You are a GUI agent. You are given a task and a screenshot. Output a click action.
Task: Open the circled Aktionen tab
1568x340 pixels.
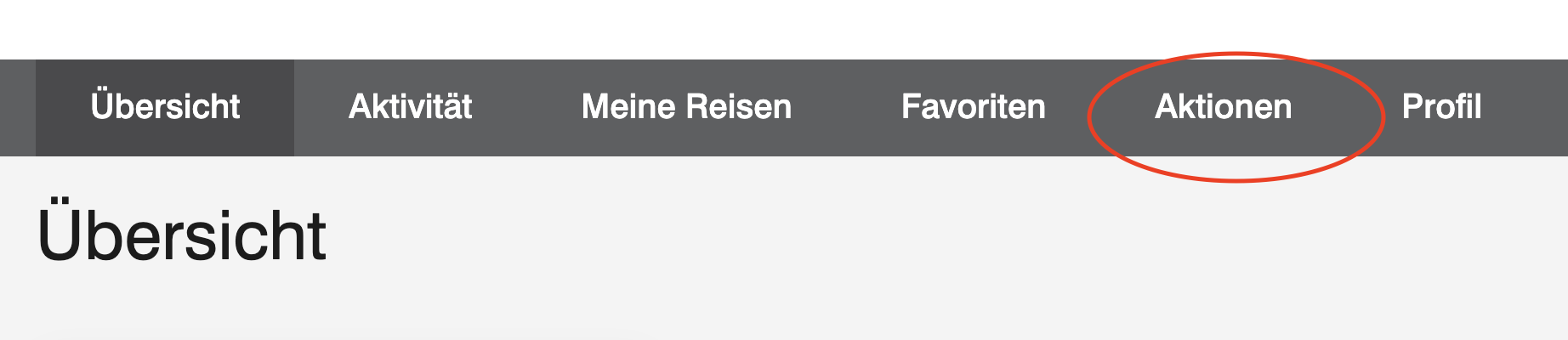pyautogui.click(x=1223, y=107)
